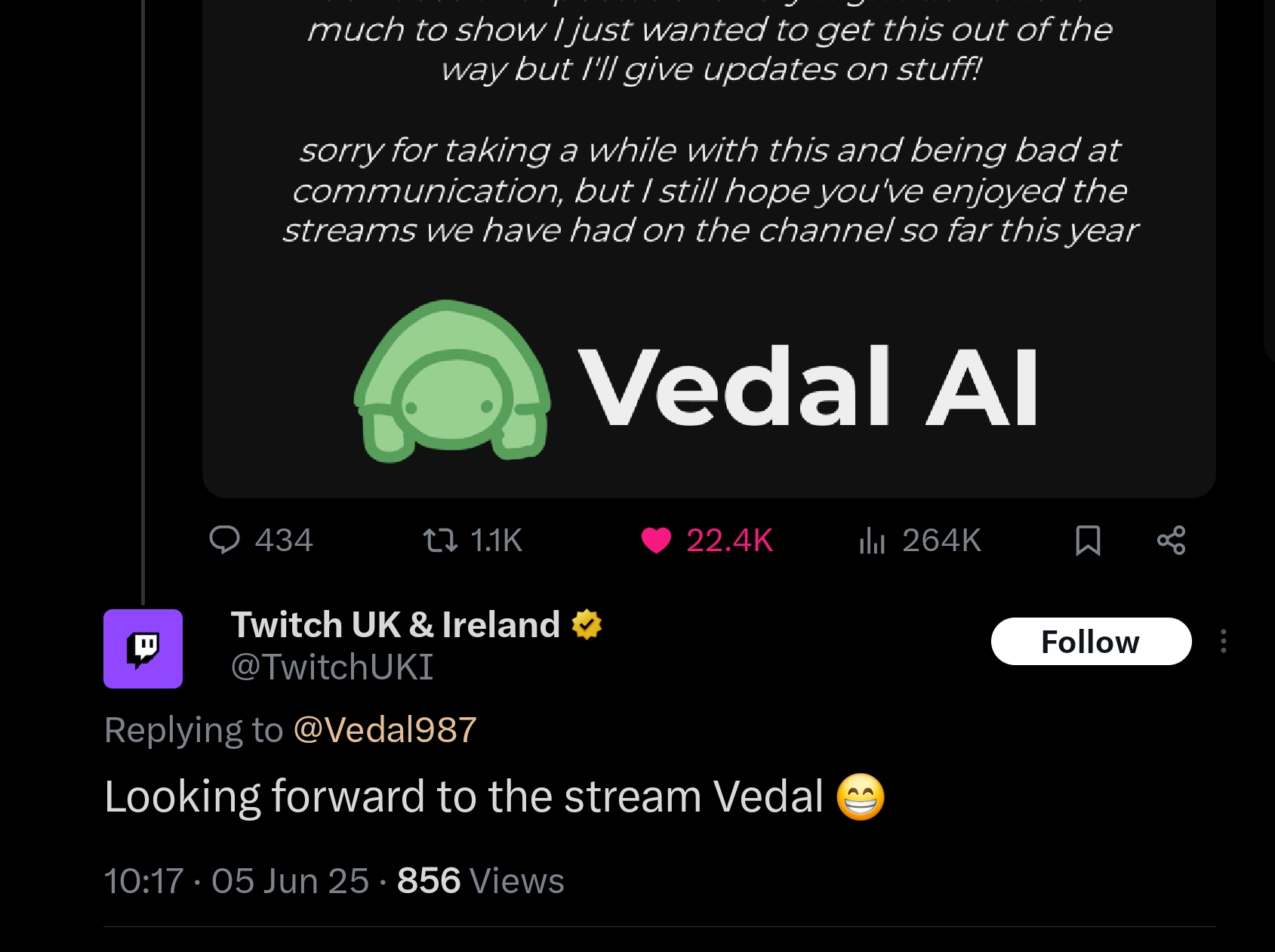This screenshot has width=1275, height=952.
Task: Repost the Vedal AI tweet
Action: click(440, 541)
